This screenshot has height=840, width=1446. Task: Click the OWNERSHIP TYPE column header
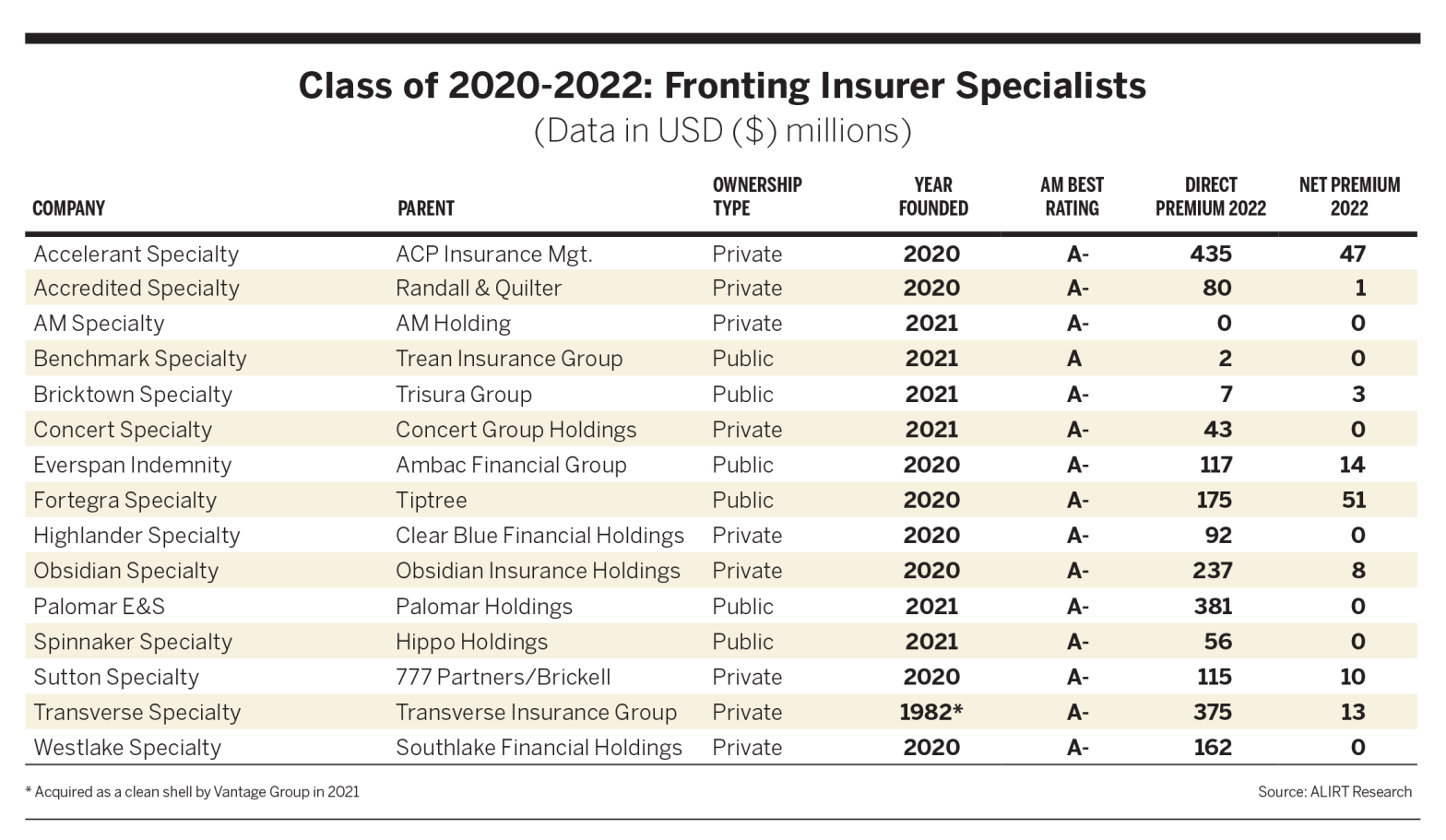[756, 196]
